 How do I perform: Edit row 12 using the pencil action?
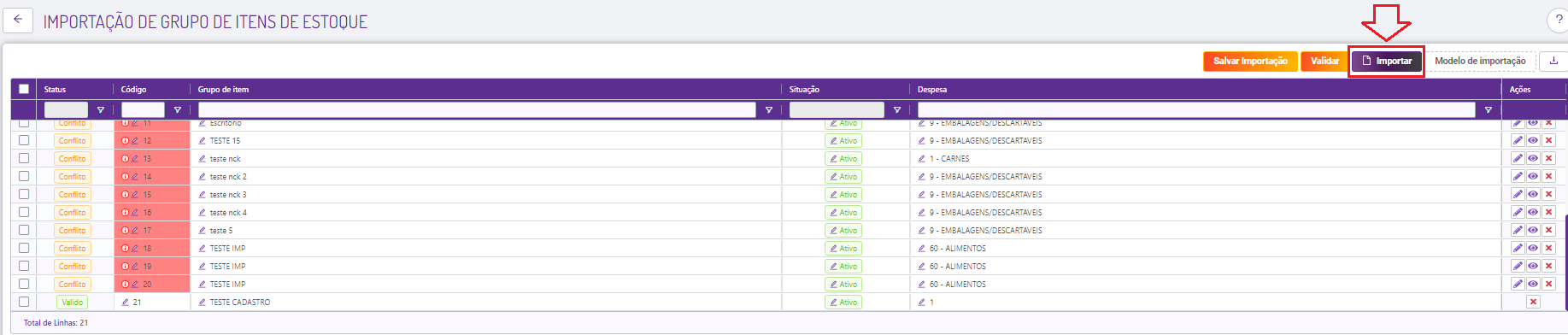coord(1518,141)
